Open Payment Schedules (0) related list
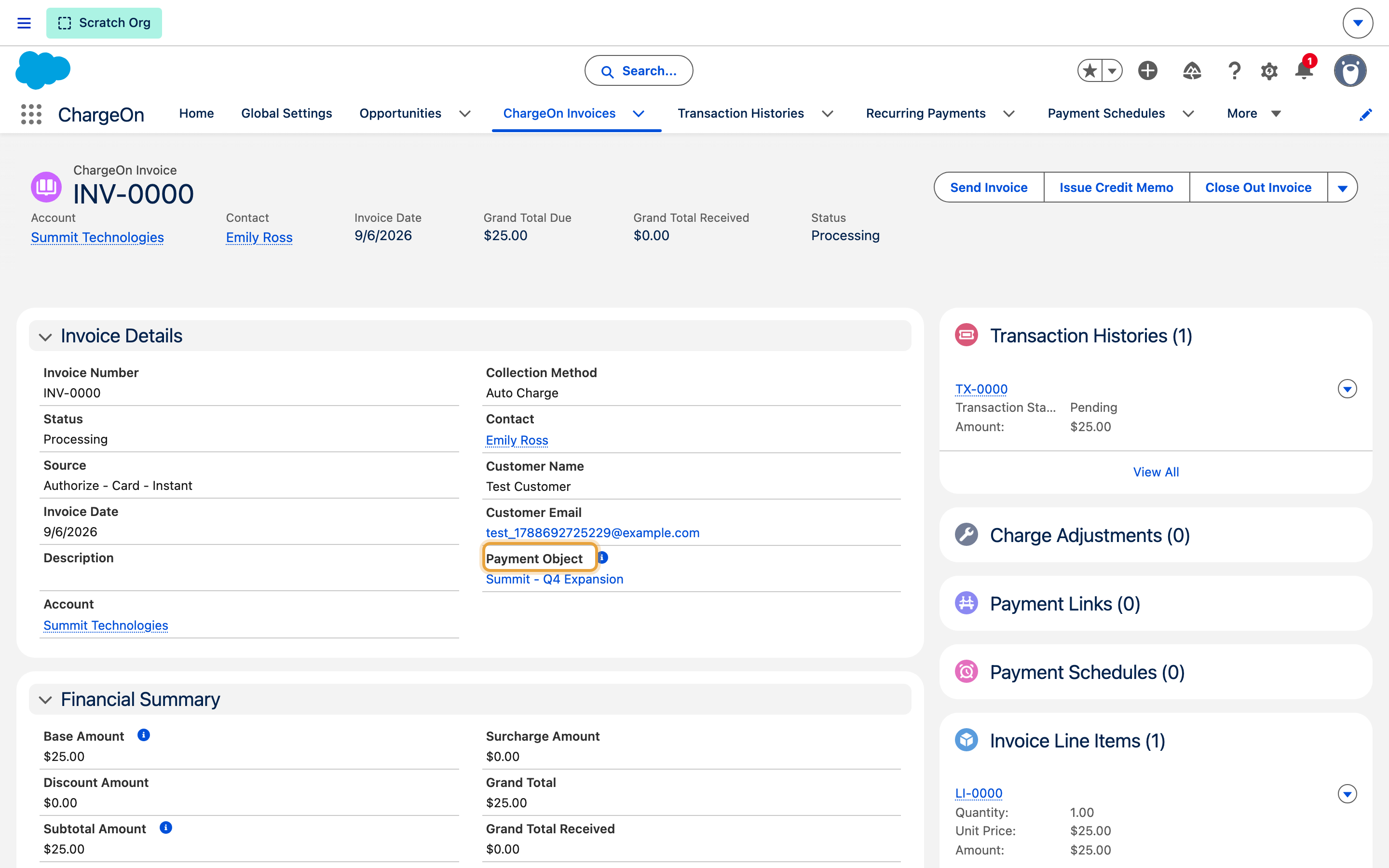The width and height of the screenshot is (1389, 868). coord(1088,672)
